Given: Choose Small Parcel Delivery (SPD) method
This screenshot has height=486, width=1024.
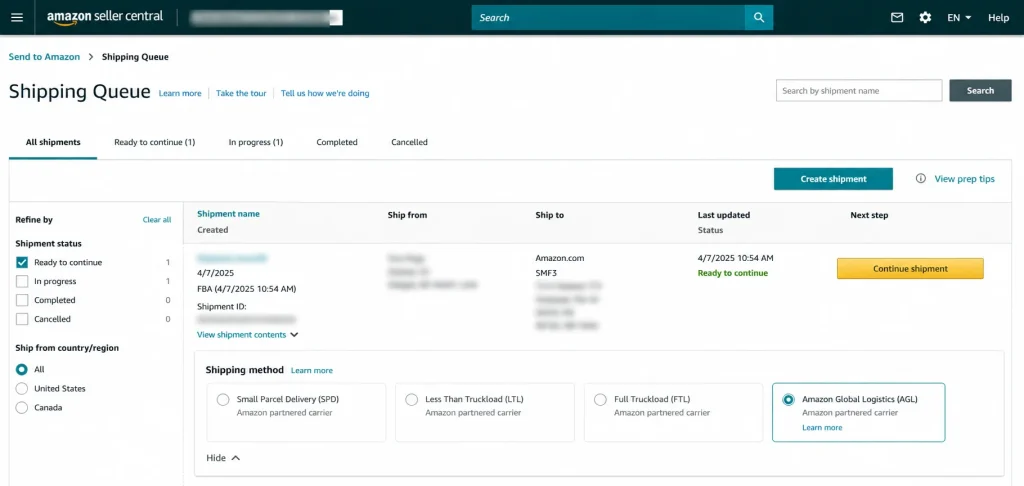Looking at the screenshot, I should (x=223, y=400).
